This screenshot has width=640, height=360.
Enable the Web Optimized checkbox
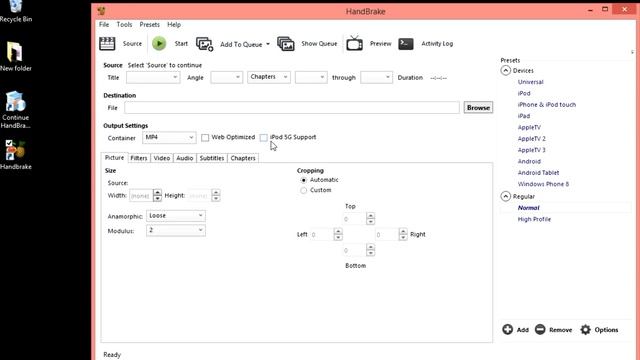tap(205, 138)
